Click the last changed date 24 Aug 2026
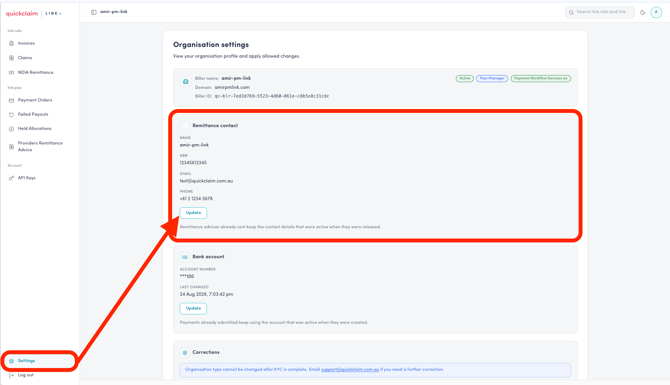This screenshot has width=670, height=385. click(x=206, y=294)
